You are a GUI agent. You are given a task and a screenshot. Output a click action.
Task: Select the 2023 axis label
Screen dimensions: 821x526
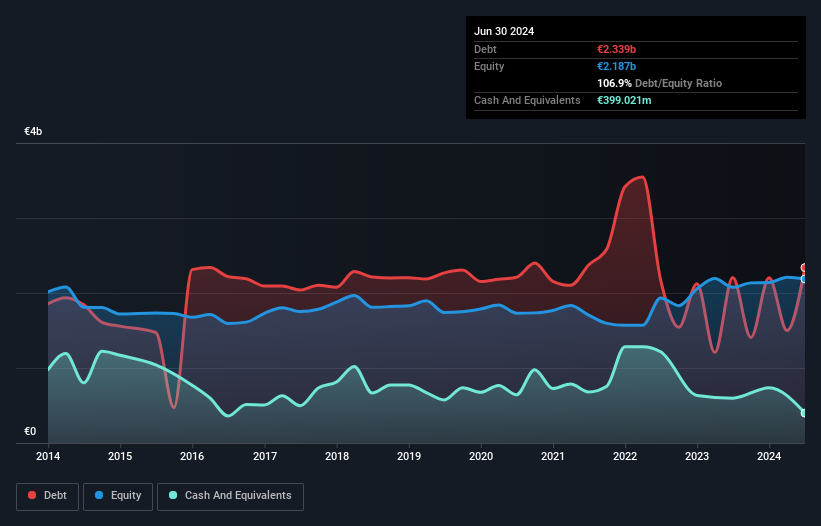click(x=697, y=456)
